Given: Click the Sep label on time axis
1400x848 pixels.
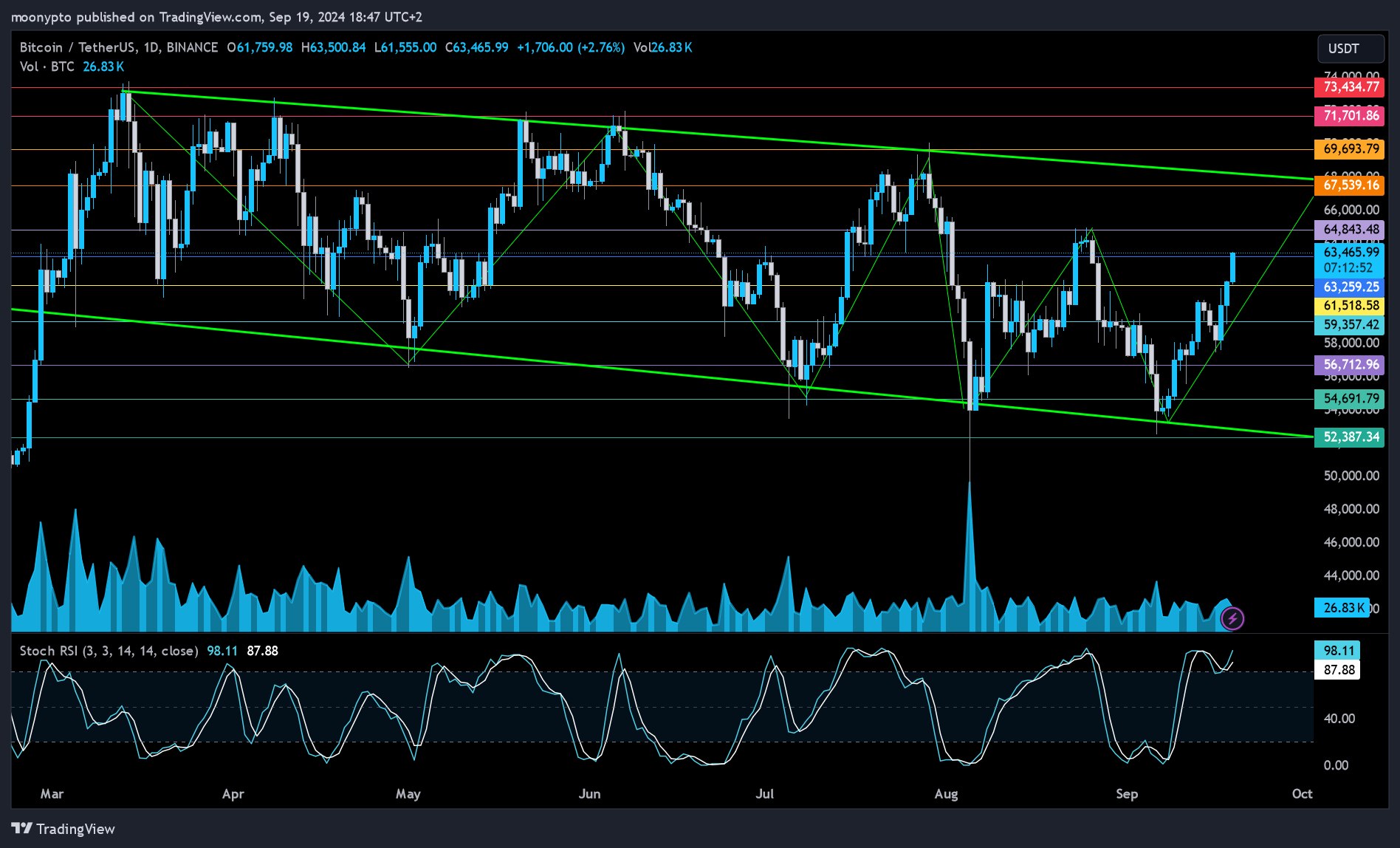Looking at the screenshot, I should tap(1127, 794).
